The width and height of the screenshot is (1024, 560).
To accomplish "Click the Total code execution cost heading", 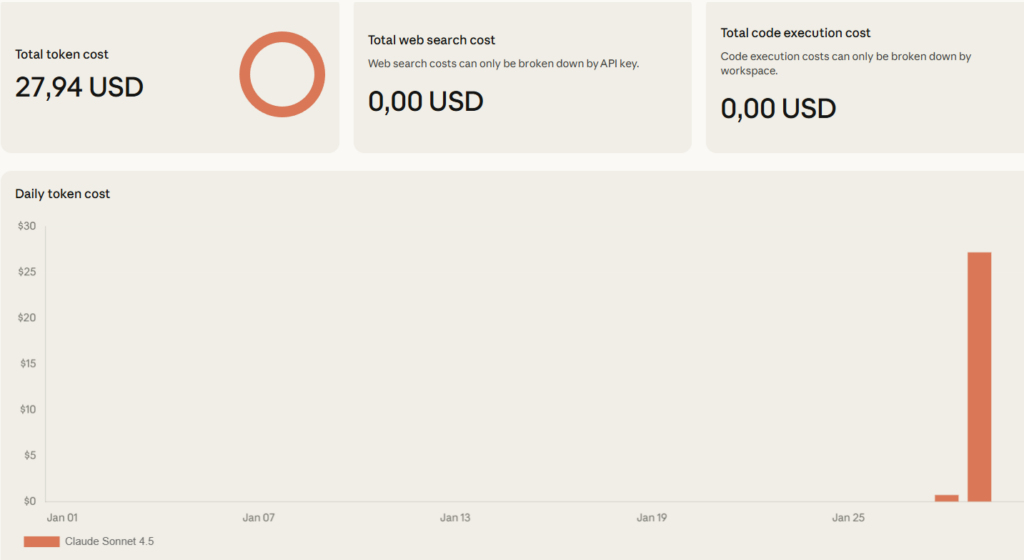I will coord(795,33).
